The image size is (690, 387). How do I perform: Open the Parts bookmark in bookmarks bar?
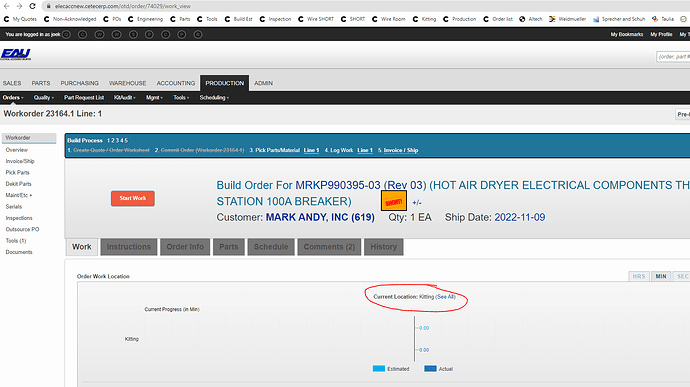180,19
